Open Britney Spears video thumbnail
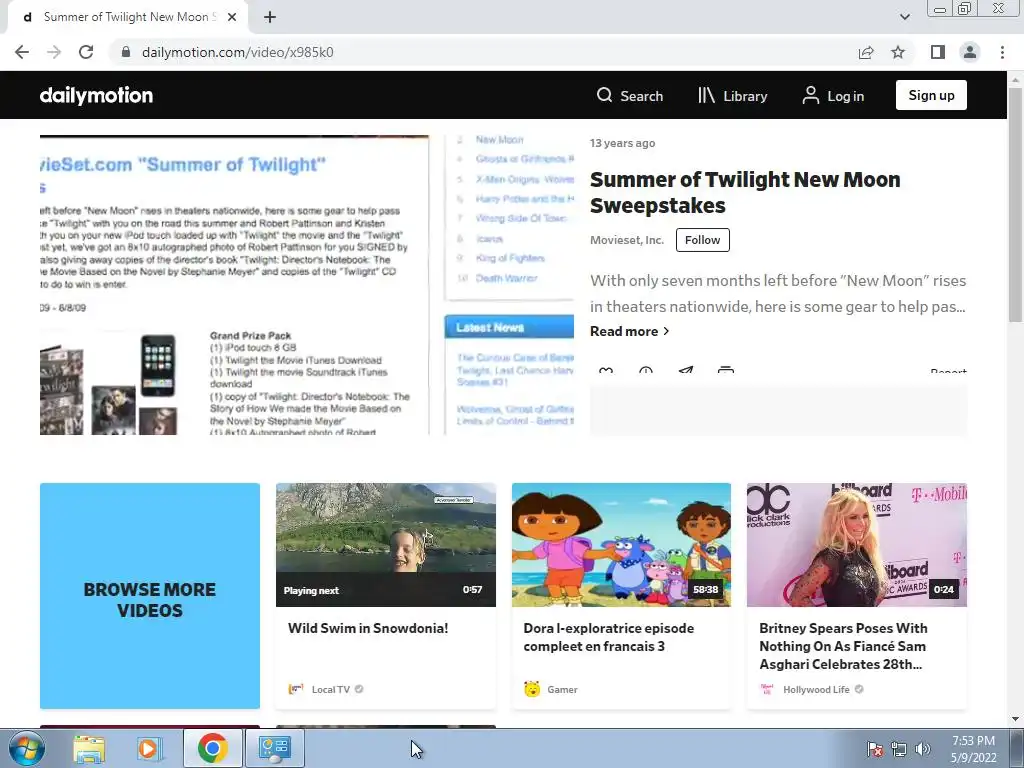This screenshot has height=768, width=1024. pos(857,545)
